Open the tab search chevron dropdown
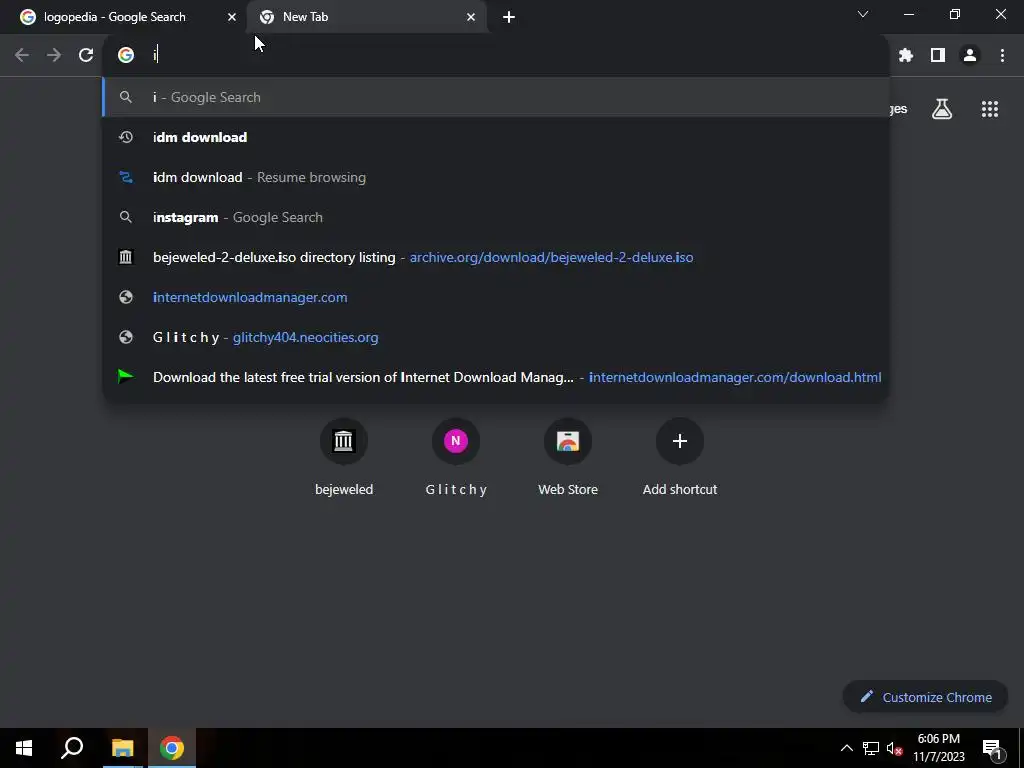This screenshot has width=1024, height=768. click(863, 14)
